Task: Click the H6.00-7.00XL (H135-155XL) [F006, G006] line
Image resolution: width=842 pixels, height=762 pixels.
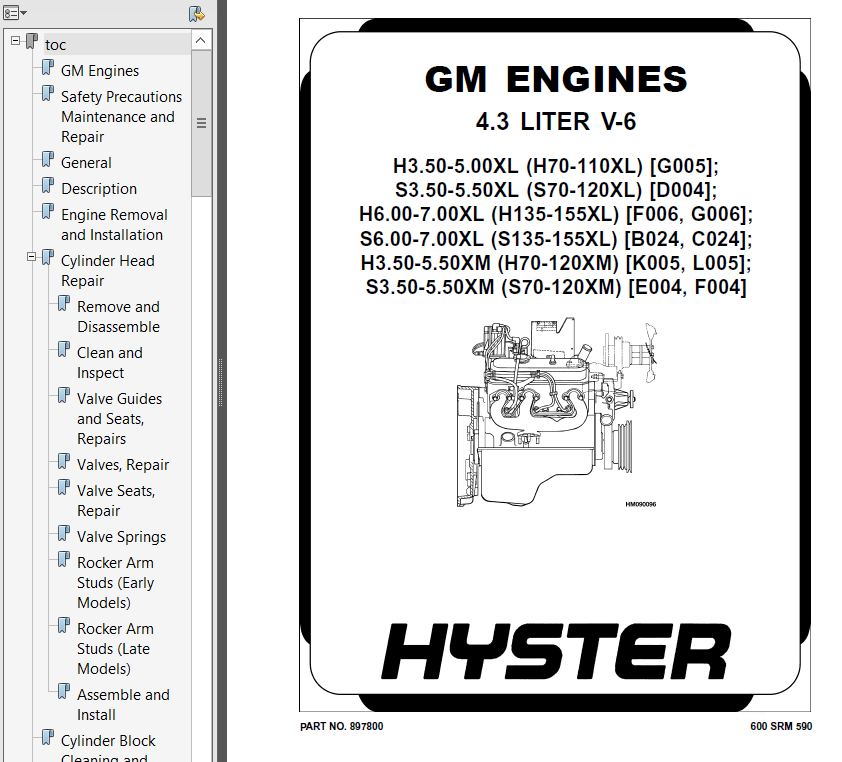Action: coord(556,214)
